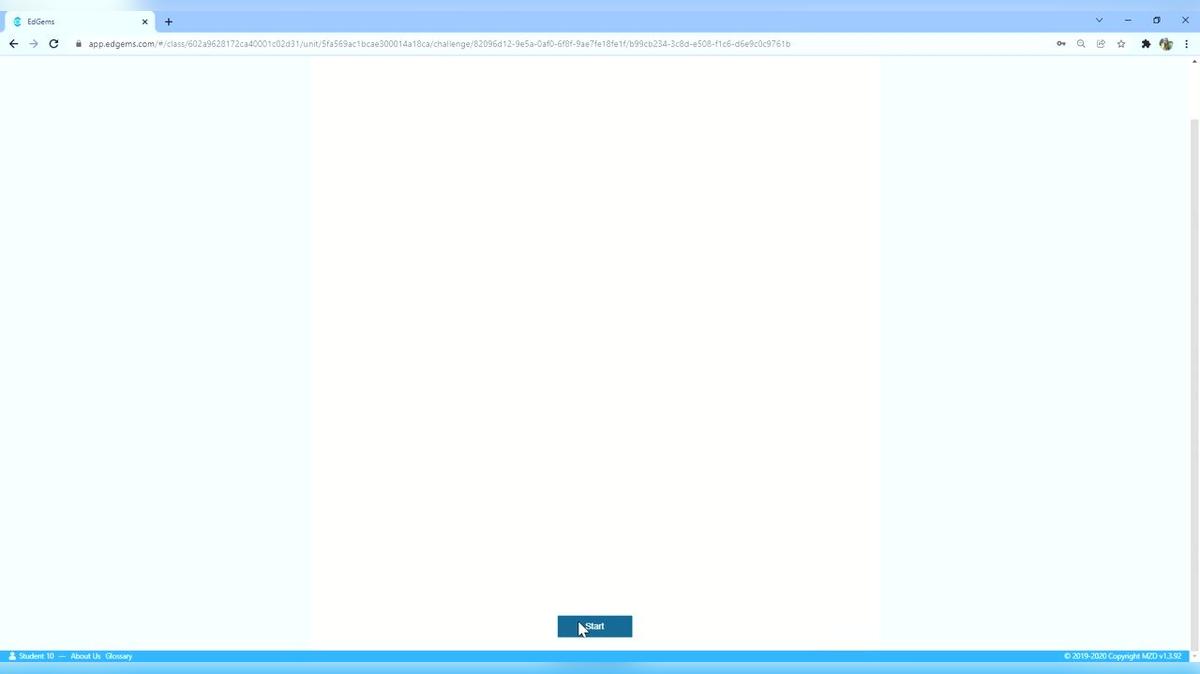This screenshot has width=1200, height=674.
Task: Share this page using share icon
Action: (x=1101, y=44)
